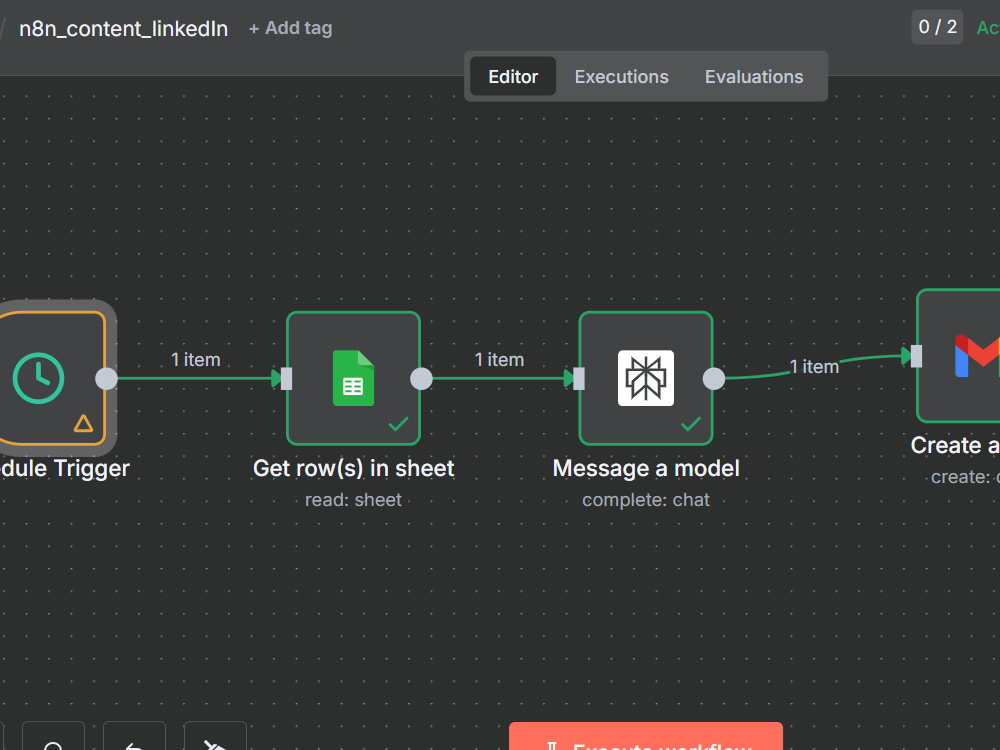The image size is (1000, 750).
Task: Click the 0 / 2 counter badge
Action: click(937, 27)
